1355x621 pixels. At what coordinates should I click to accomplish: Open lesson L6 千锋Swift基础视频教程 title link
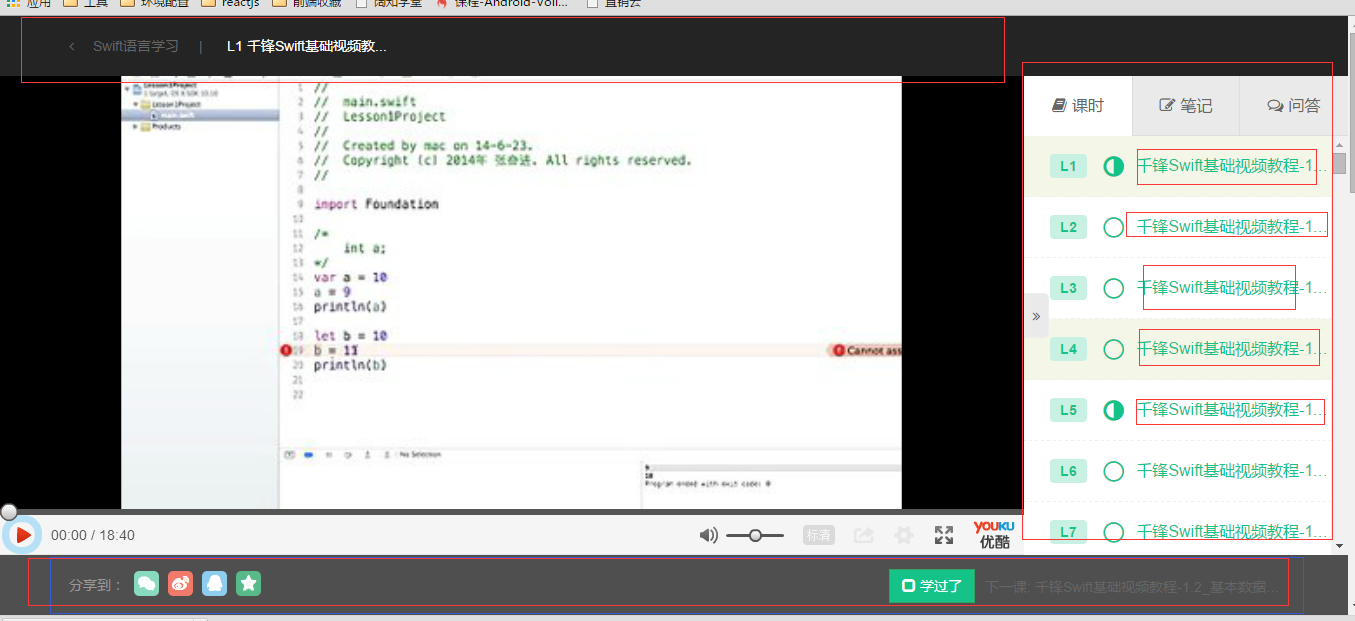[1233, 471]
